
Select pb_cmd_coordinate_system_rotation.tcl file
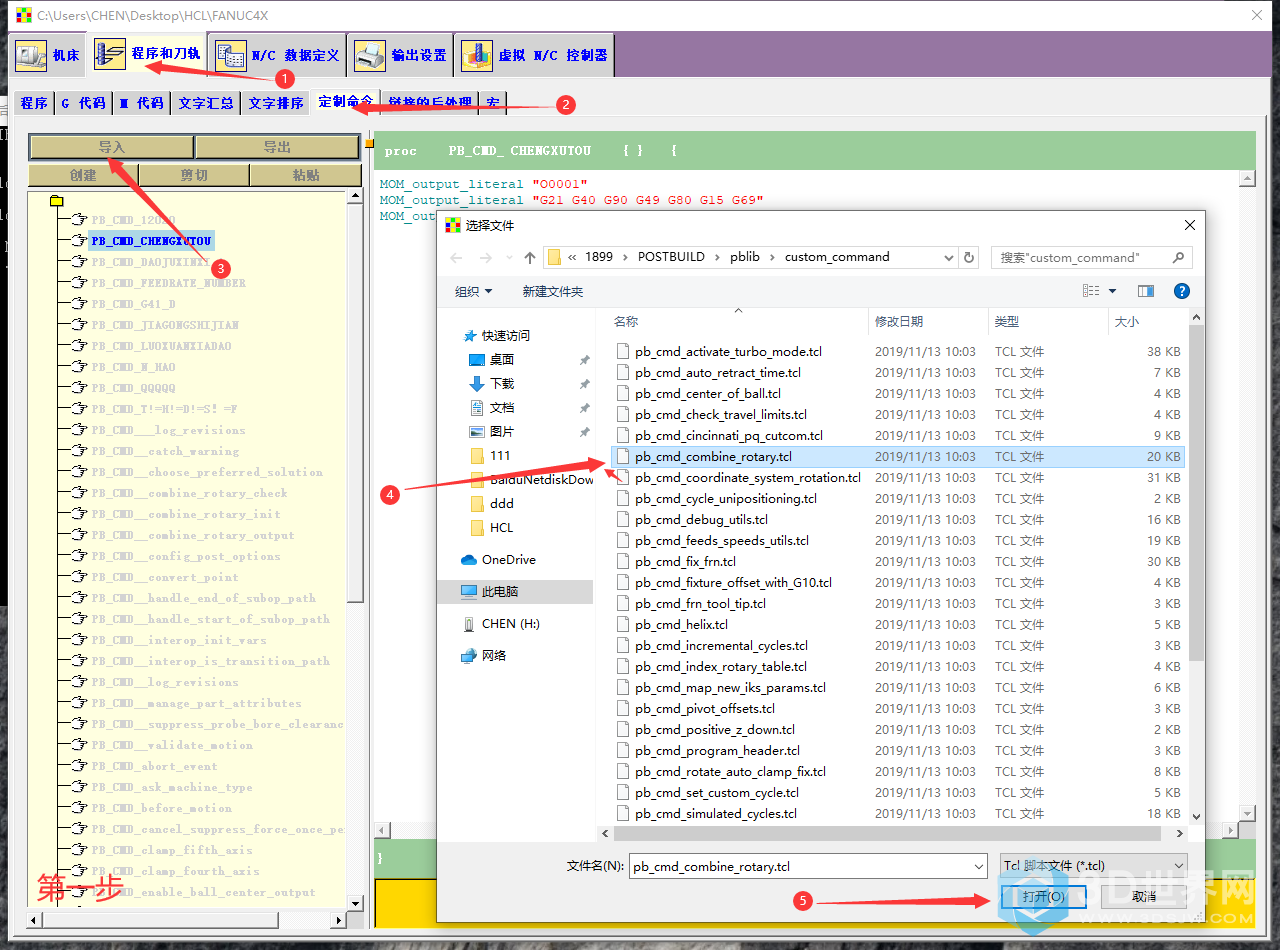click(x=748, y=477)
